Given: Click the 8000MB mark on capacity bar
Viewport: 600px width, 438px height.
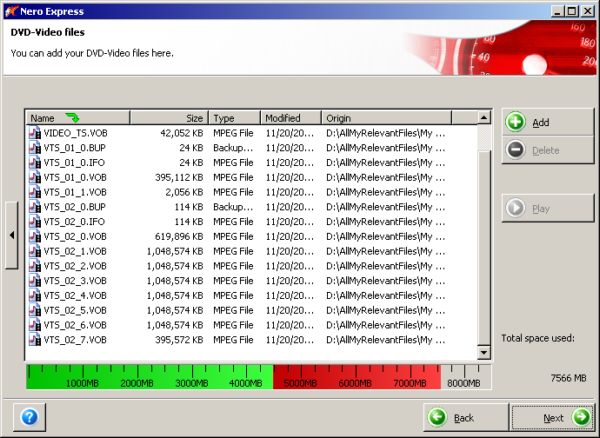Looking at the screenshot, I should coord(464,383).
